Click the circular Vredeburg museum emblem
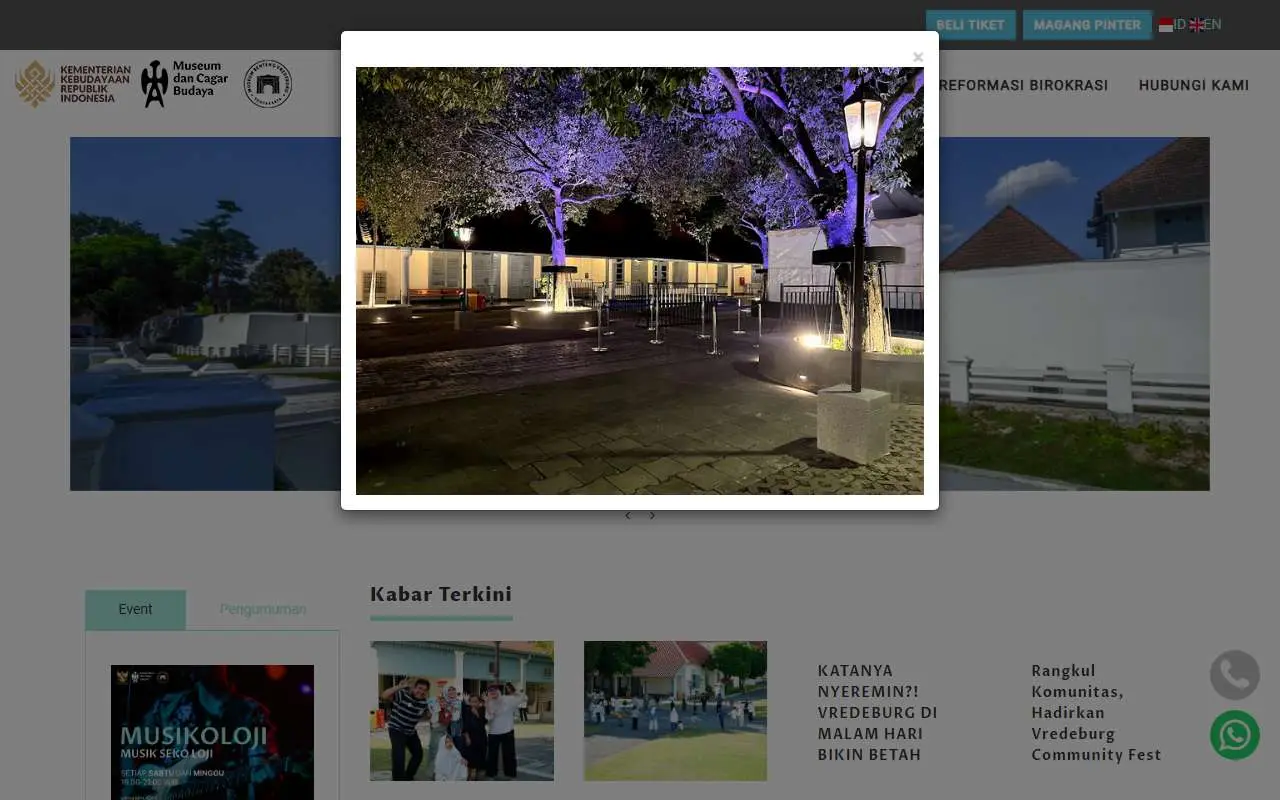This screenshot has width=1280, height=800. click(268, 84)
